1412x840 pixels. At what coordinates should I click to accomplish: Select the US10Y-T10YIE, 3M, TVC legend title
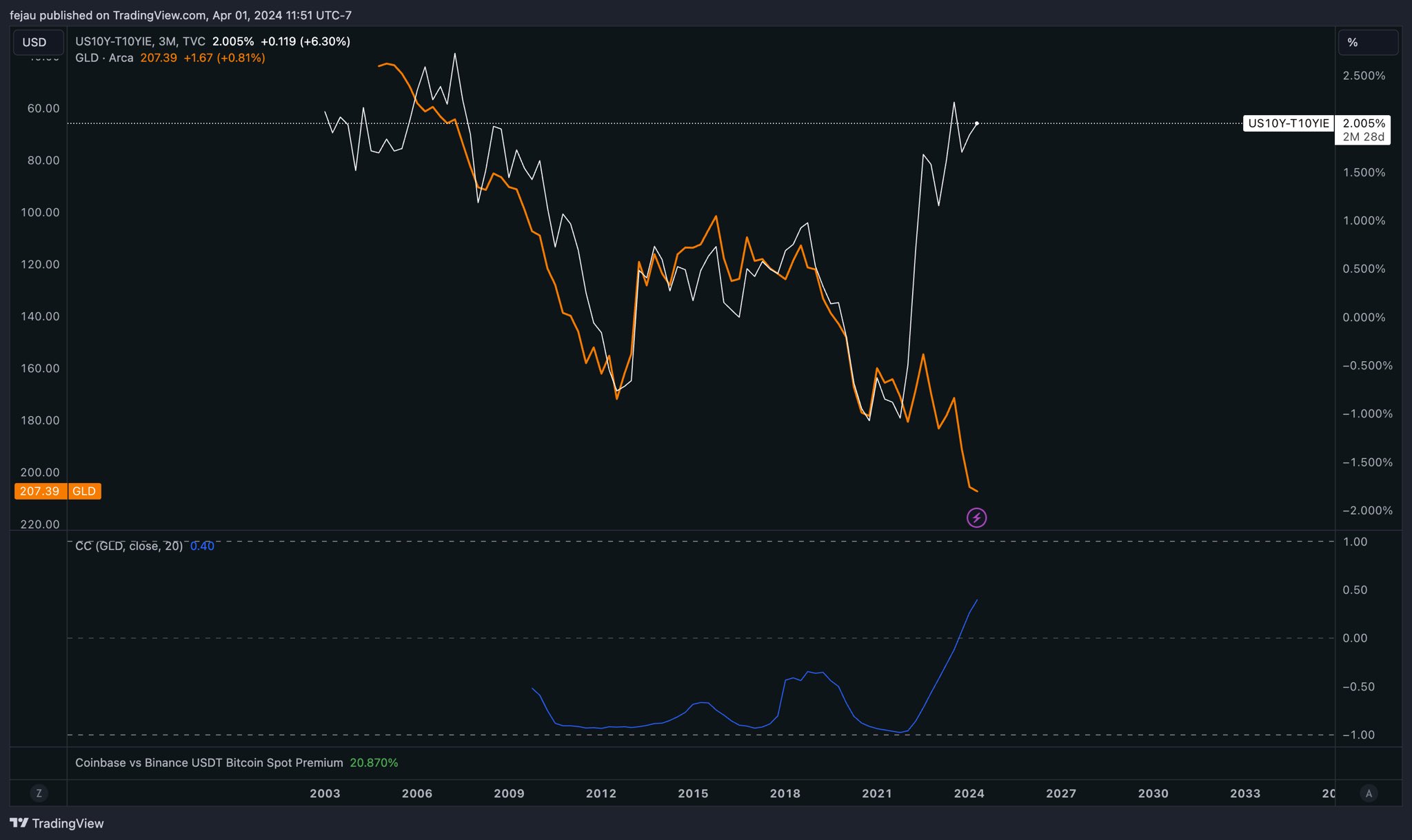(140, 41)
